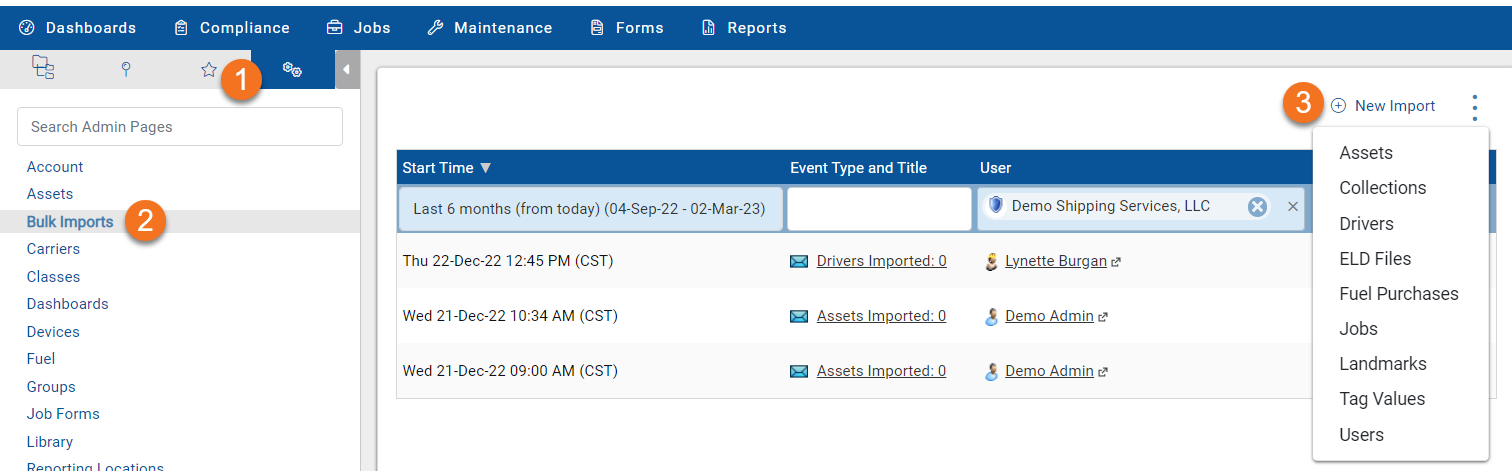Open external link icon beside Lynette Burgan
Screen dimensions: 1512x471
pyautogui.click(x=1116, y=262)
